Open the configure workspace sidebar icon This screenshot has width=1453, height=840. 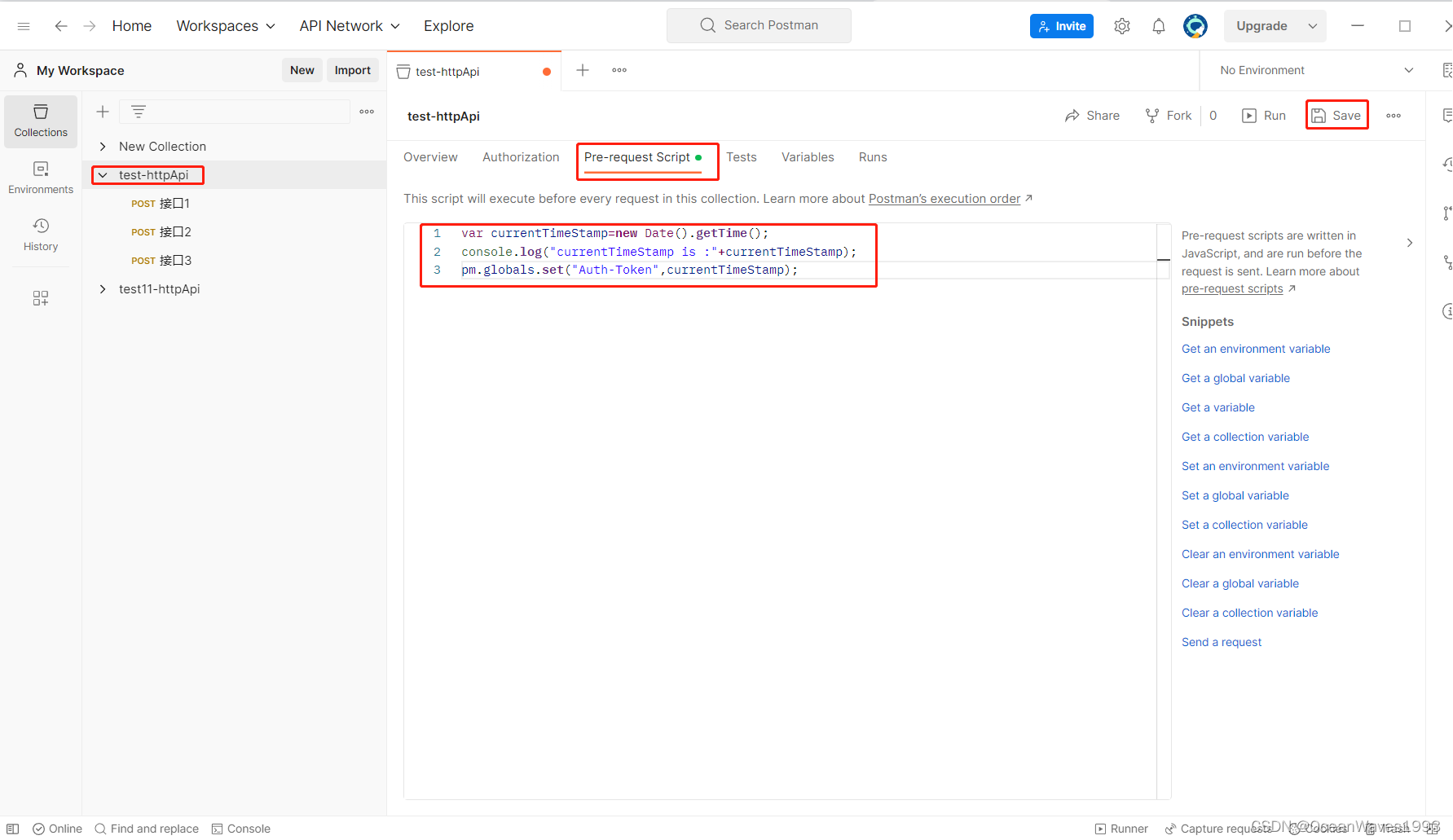tap(41, 298)
